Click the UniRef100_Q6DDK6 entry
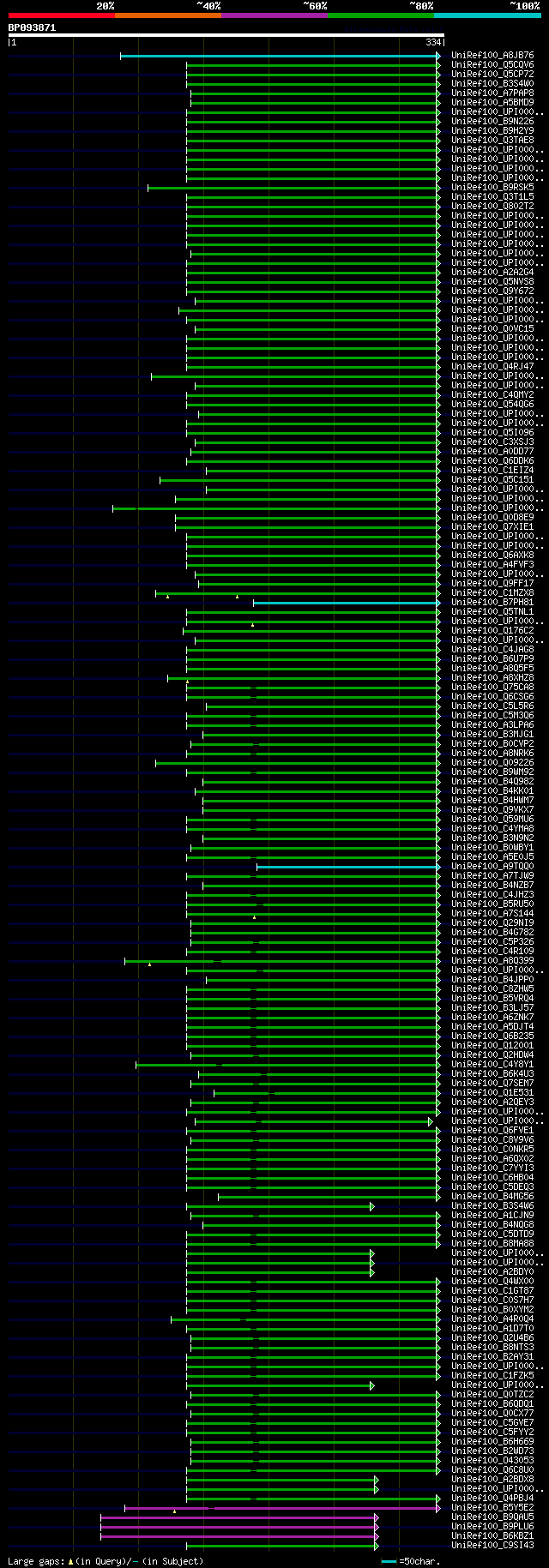 coord(492,461)
